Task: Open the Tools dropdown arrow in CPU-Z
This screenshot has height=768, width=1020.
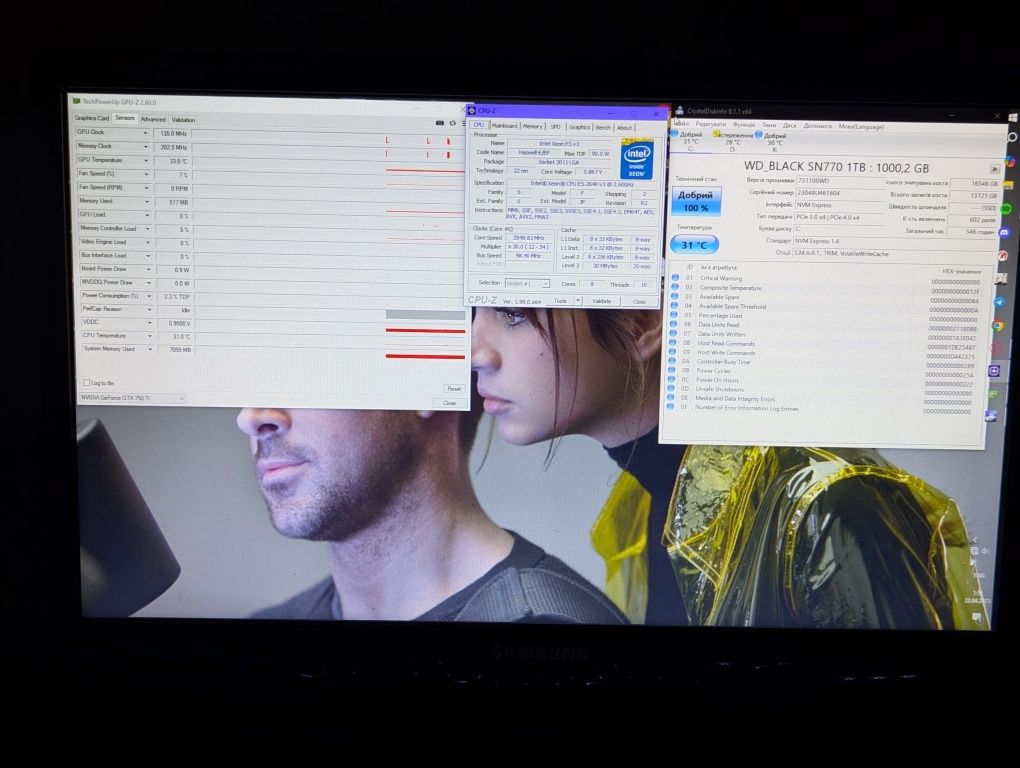Action: pyautogui.click(x=578, y=300)
